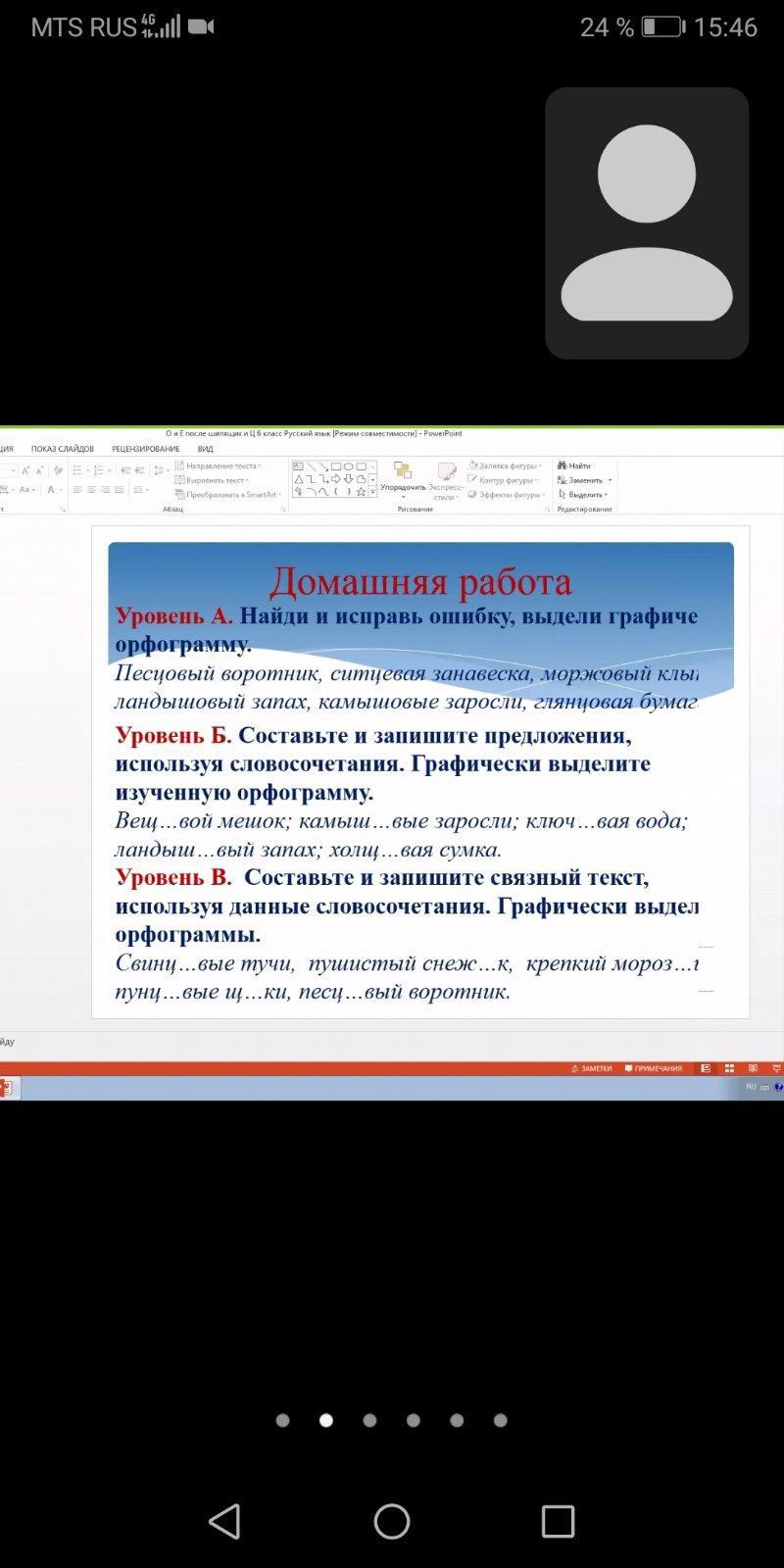Click Заменить (Replace) button
Screen dimensions: 784x1568
585,480
